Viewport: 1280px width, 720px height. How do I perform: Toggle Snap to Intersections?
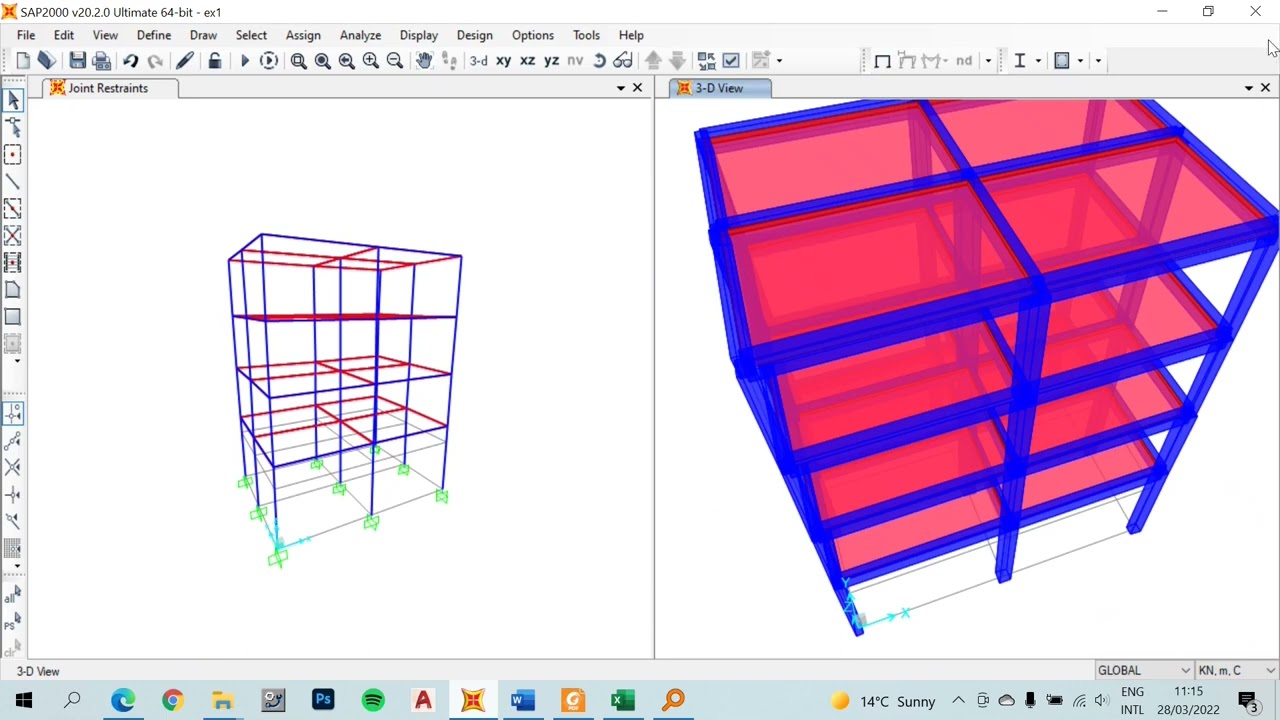13,467
